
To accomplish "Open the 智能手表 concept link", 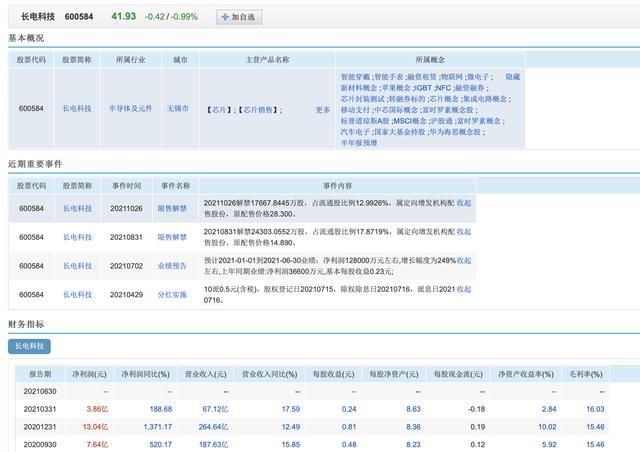I will click(x=389, y=76).
